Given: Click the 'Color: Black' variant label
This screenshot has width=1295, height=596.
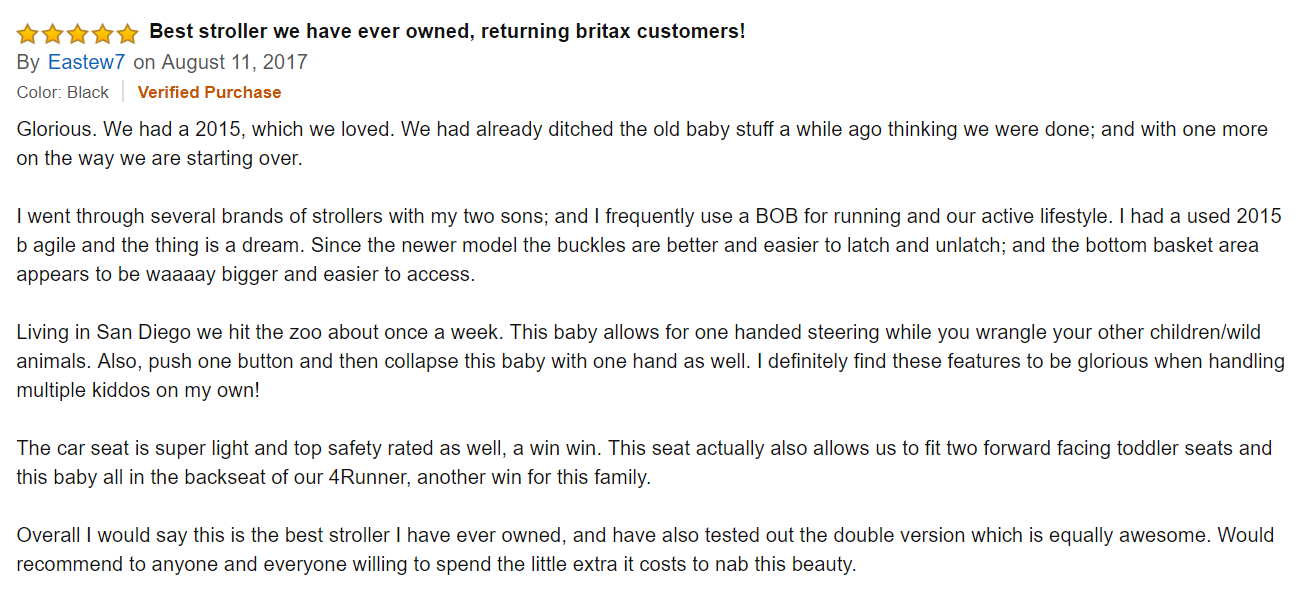Looking at the screenshot, I should (x=62, y=92).
